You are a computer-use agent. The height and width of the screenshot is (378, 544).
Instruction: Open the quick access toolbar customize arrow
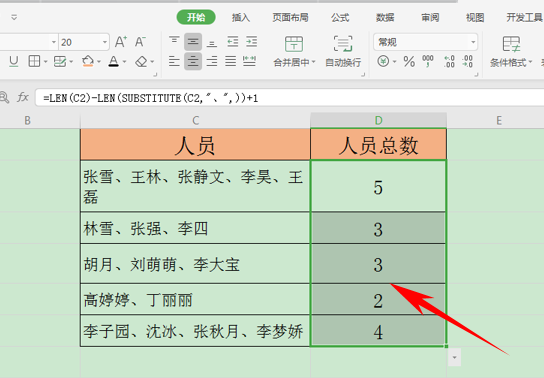[x=14, y=17]
